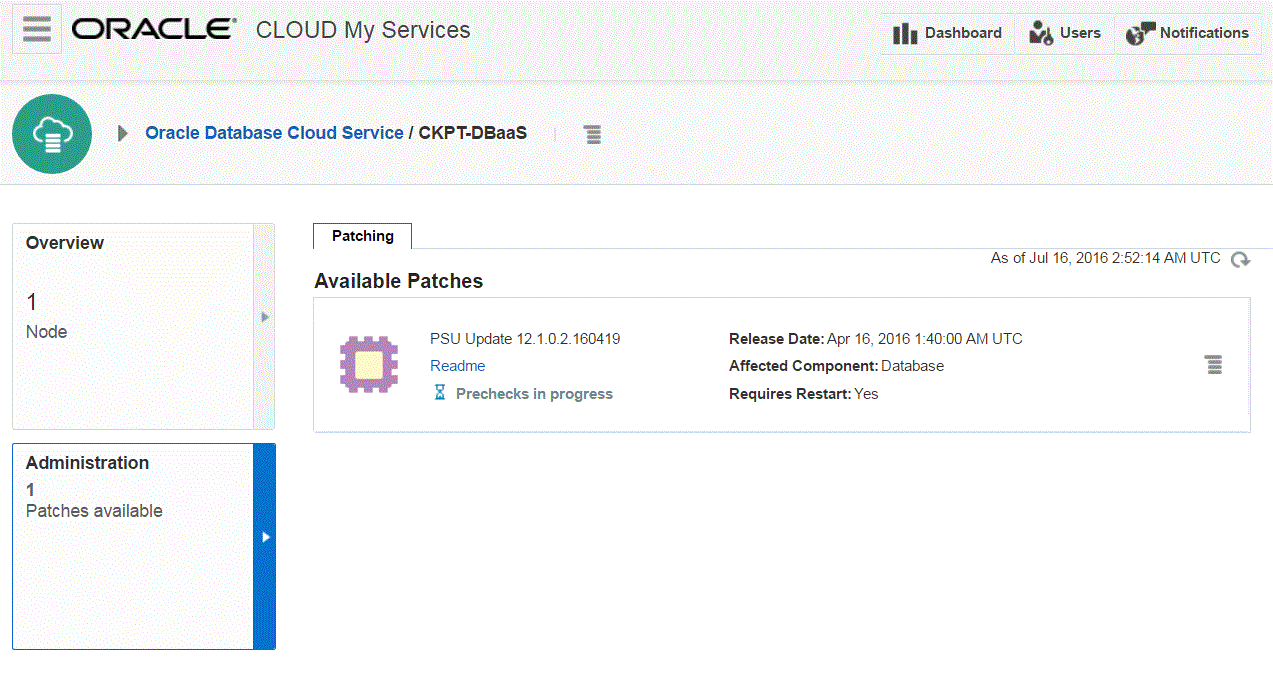Refresh the patches list

1240,259
